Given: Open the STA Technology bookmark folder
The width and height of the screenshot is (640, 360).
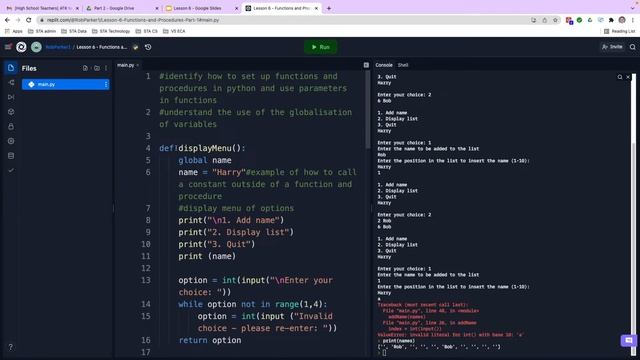Looking at the screenshot, I should [111, 31].
